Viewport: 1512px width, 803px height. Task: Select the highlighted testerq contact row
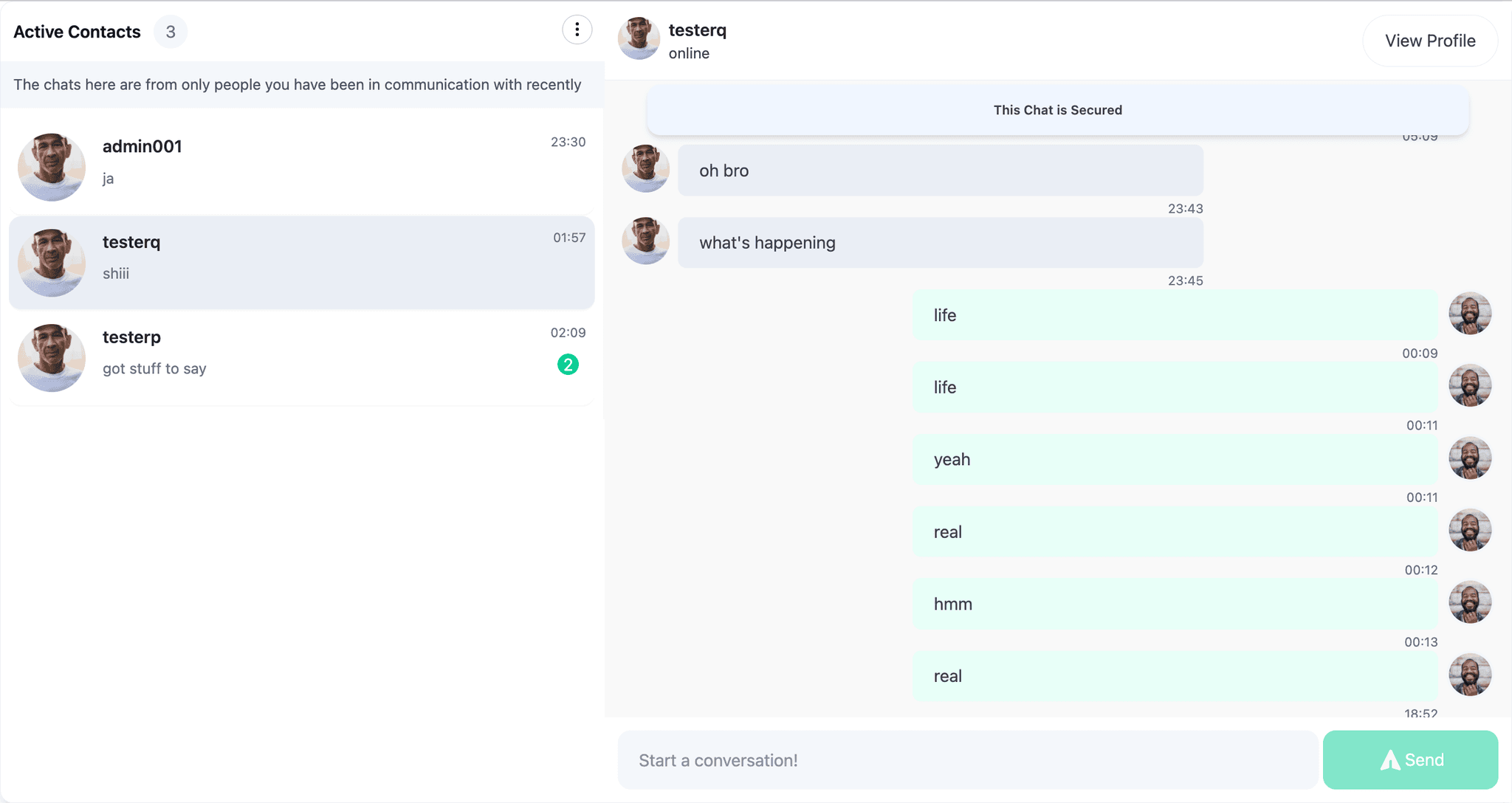[x=301, y=262]
